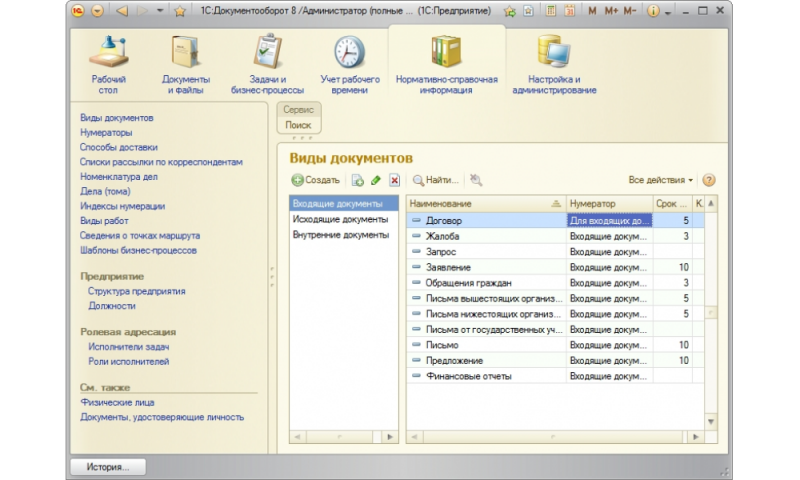Screen dimensions: 800x480
Task: Select Исходящие документы in the list
Action: [340, 219]
